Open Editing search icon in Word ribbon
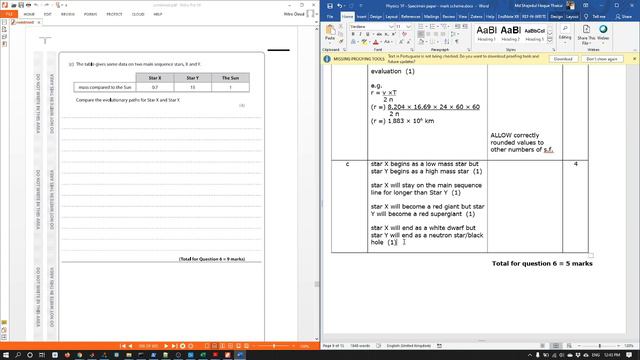640x360 pixels. [565, 29]
